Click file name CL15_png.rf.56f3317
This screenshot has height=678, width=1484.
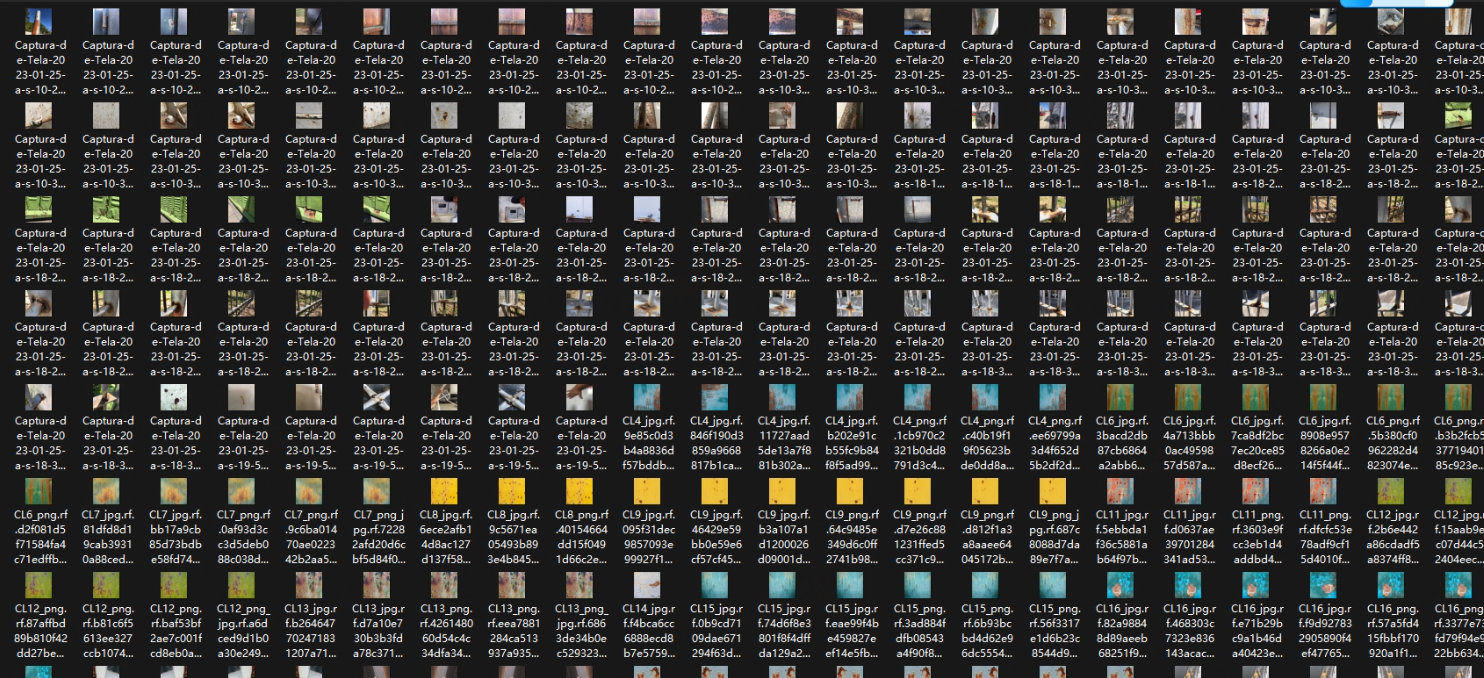point(1054,631)
